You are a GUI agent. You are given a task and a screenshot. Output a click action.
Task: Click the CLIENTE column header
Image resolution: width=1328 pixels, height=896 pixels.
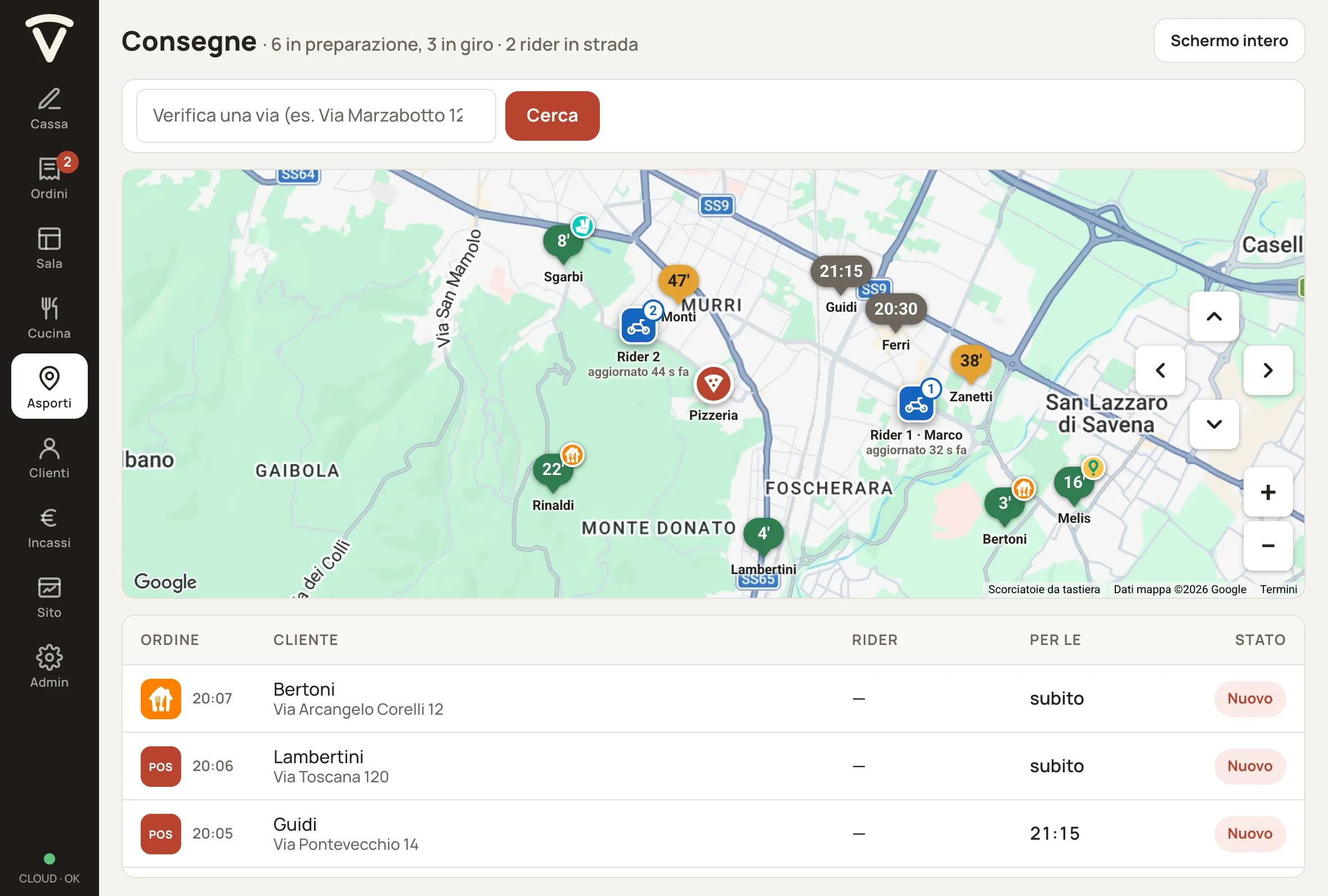[x=306, y=640]
